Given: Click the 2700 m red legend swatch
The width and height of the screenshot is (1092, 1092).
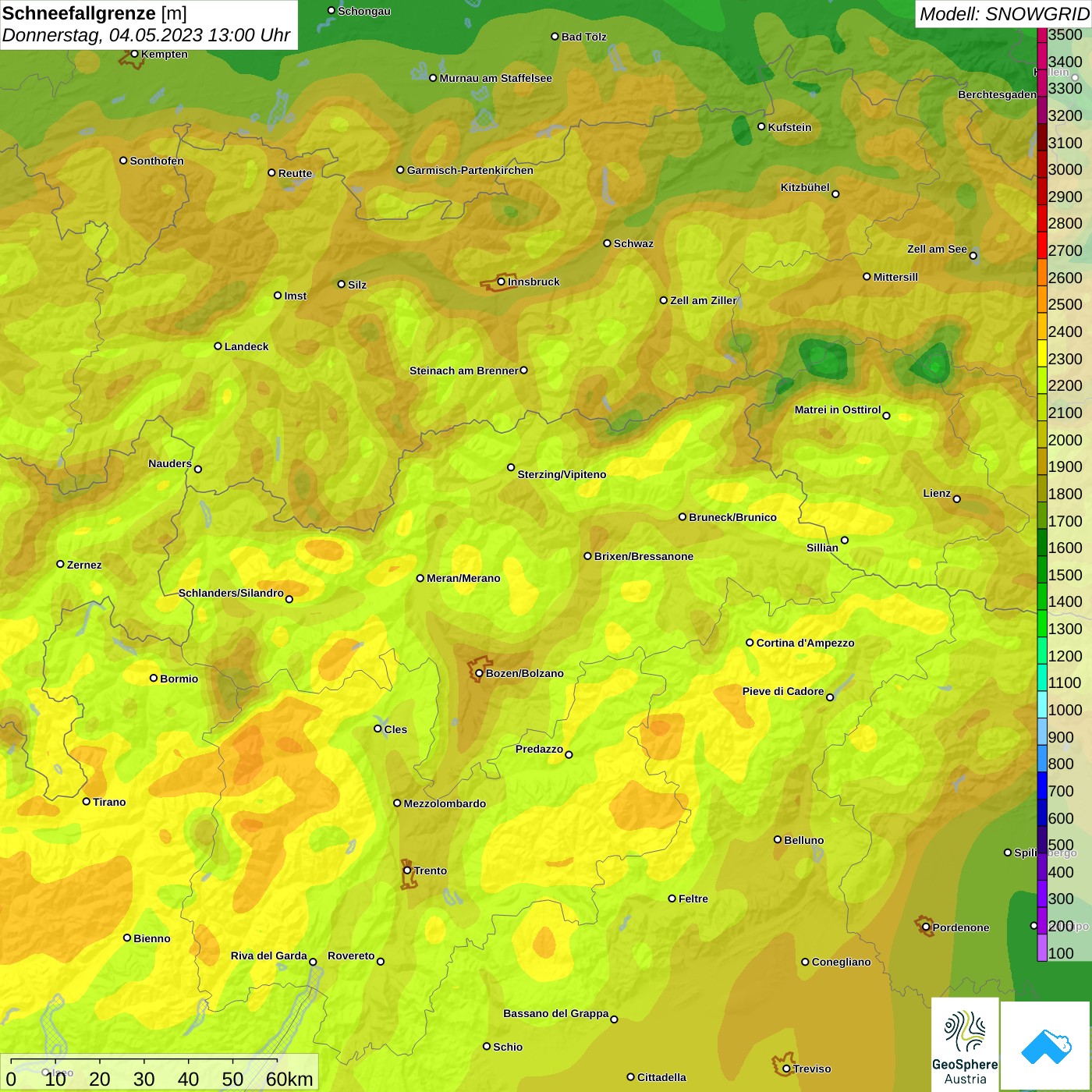Looking at the screenshot, I should click(1041, 245).
